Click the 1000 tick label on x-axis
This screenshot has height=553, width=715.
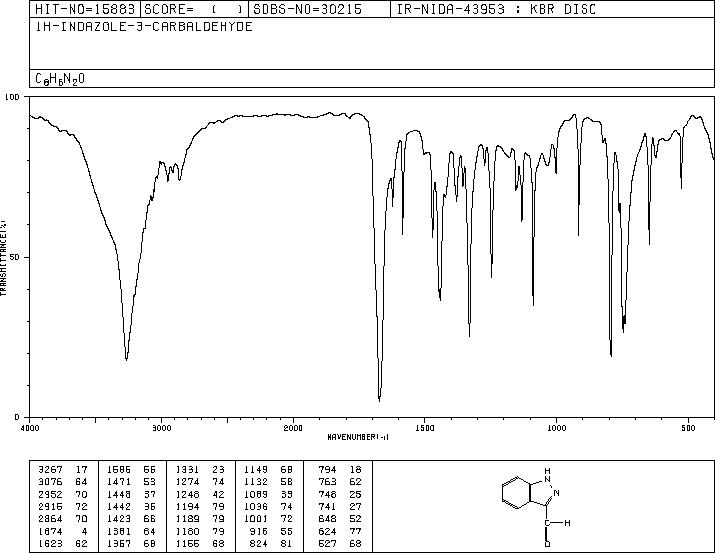coord(556,428)
